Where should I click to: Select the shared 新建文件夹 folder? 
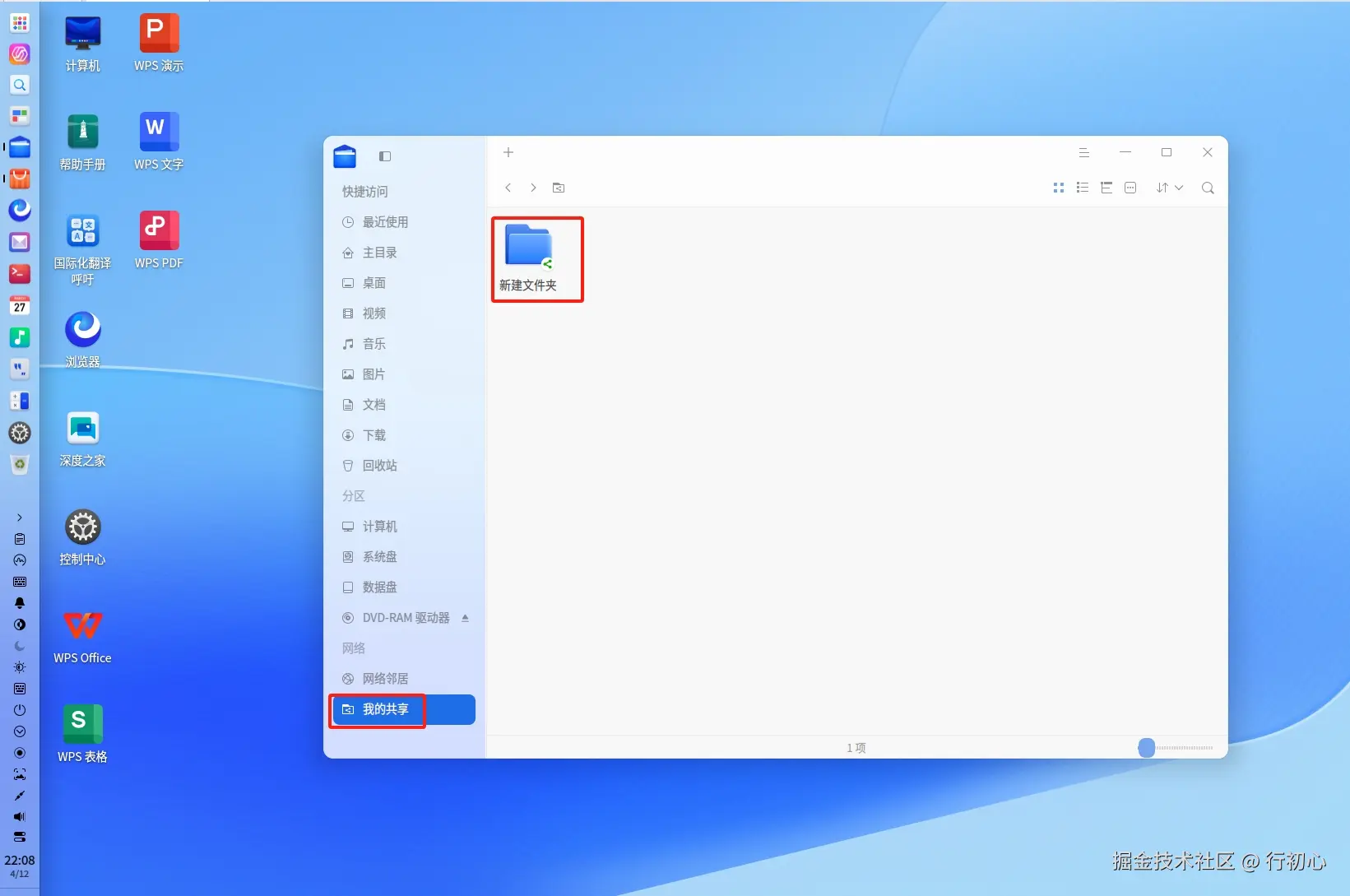[x=529, y=258]
